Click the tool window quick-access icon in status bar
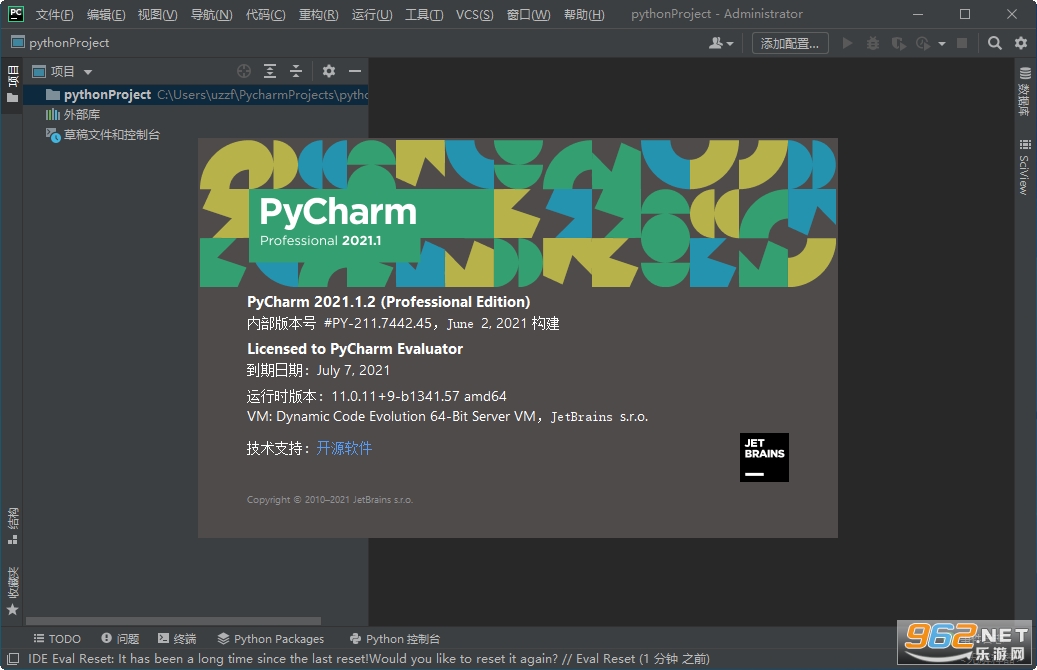Screen dimensions: 1037x670 pos(13,658)
